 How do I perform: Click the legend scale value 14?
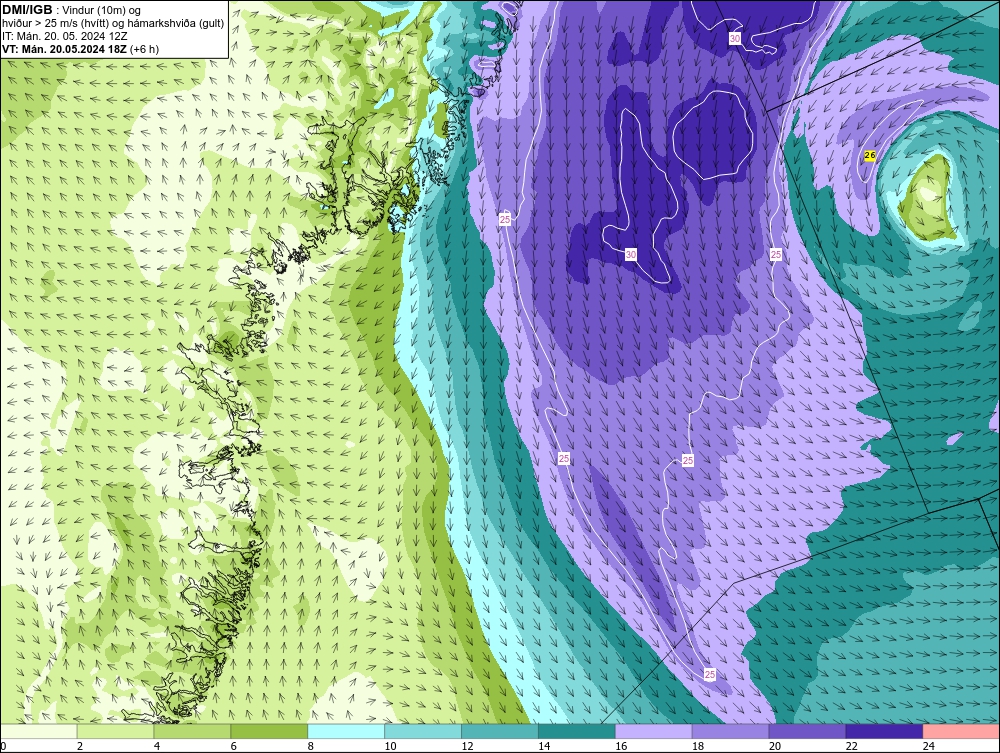pos(544,746)
